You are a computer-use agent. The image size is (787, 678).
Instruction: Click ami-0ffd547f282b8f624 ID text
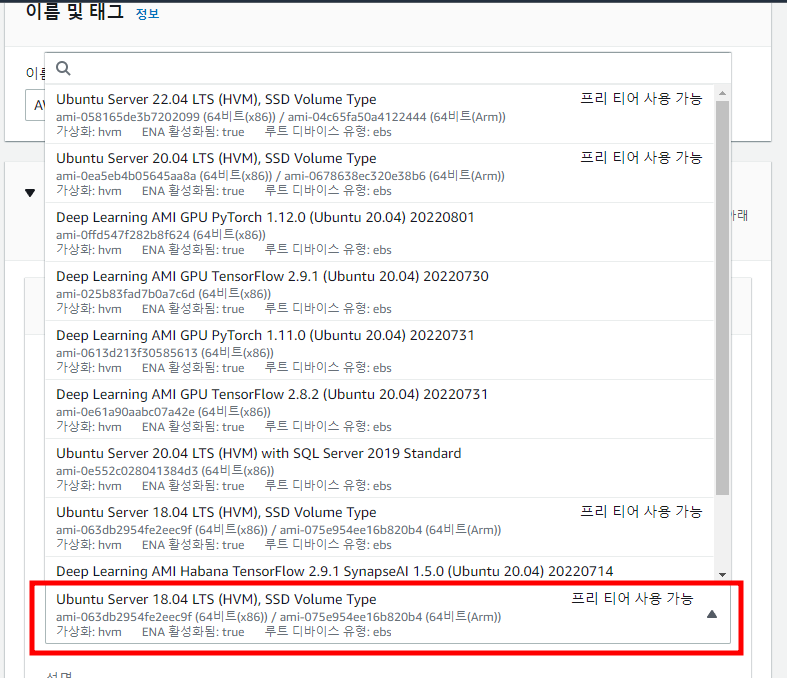(122, 235)
